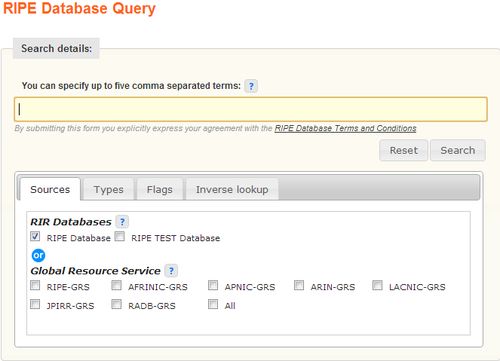Focus the search terms input field
Viewport: 500px width, 361px height.
pyautogui.click(x=251, y=109)
